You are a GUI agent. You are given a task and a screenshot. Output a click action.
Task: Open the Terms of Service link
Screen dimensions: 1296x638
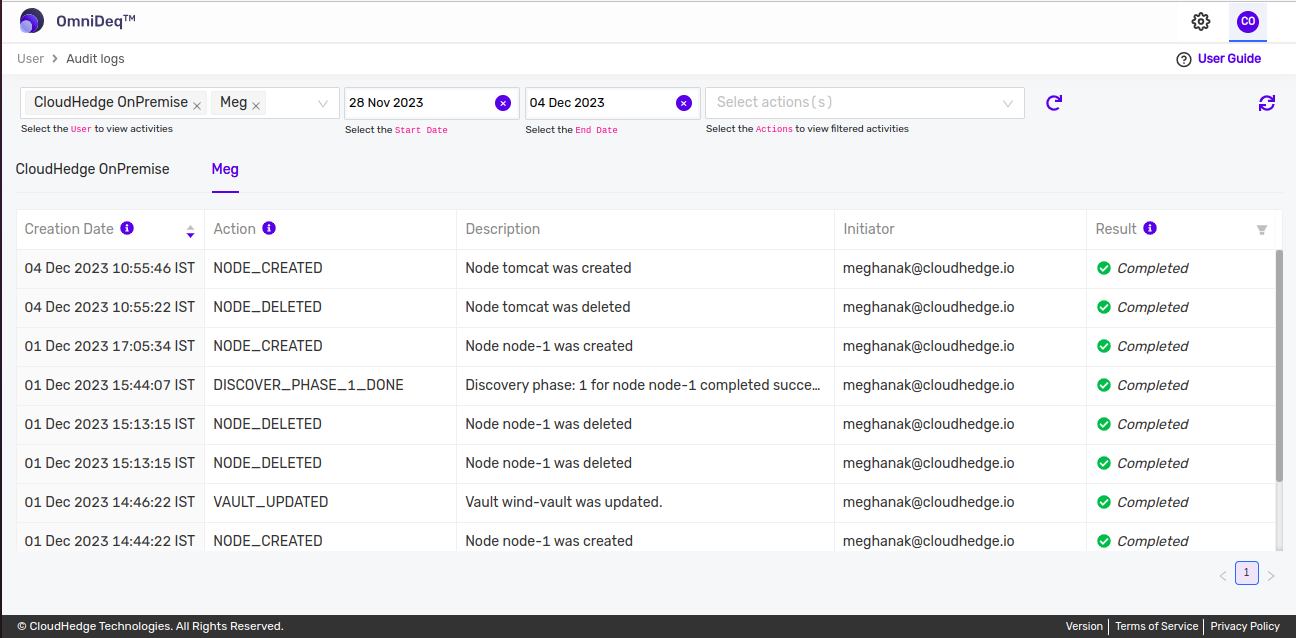(x=1156, y=626)
